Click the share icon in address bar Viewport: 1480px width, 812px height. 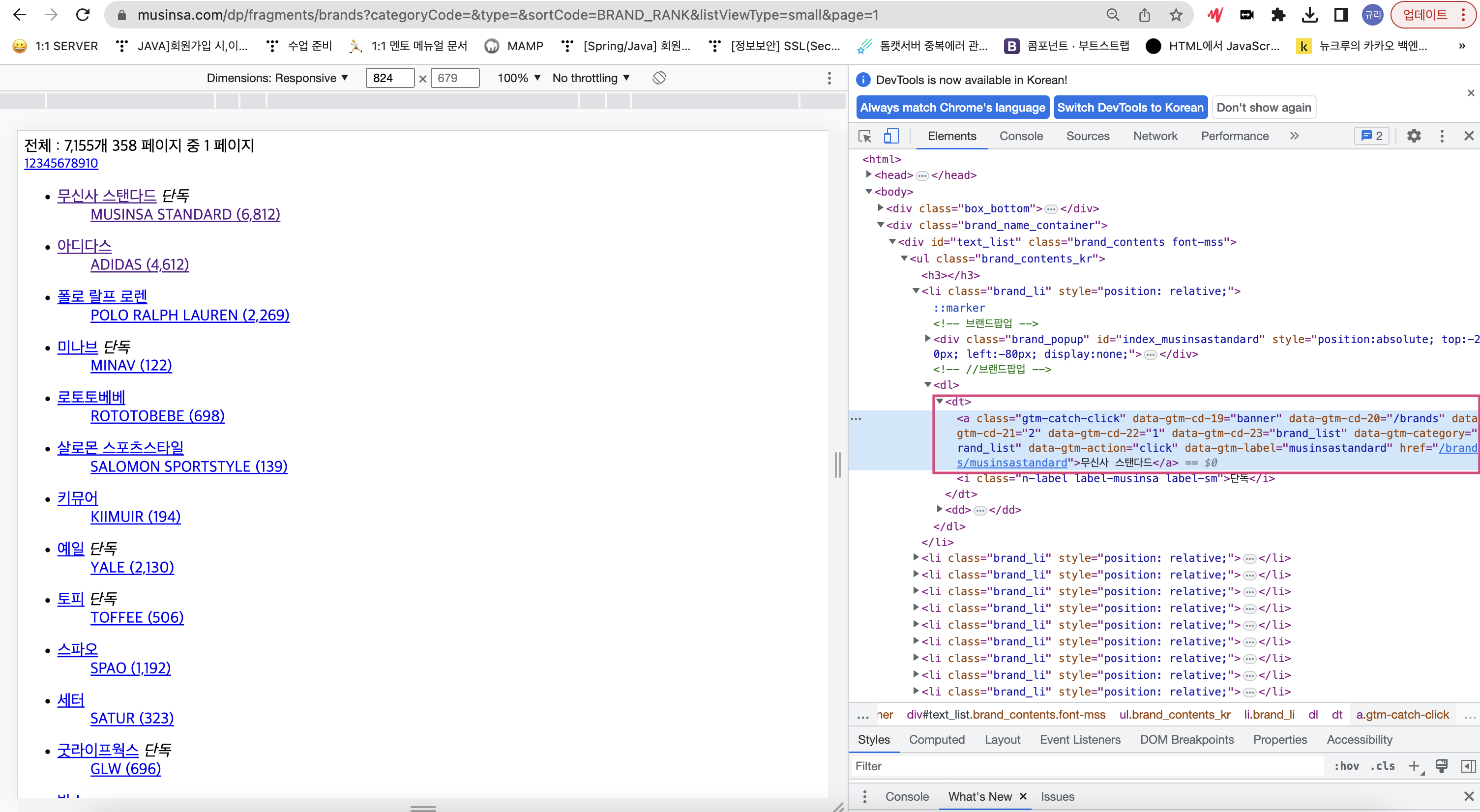pos(1145,15)
